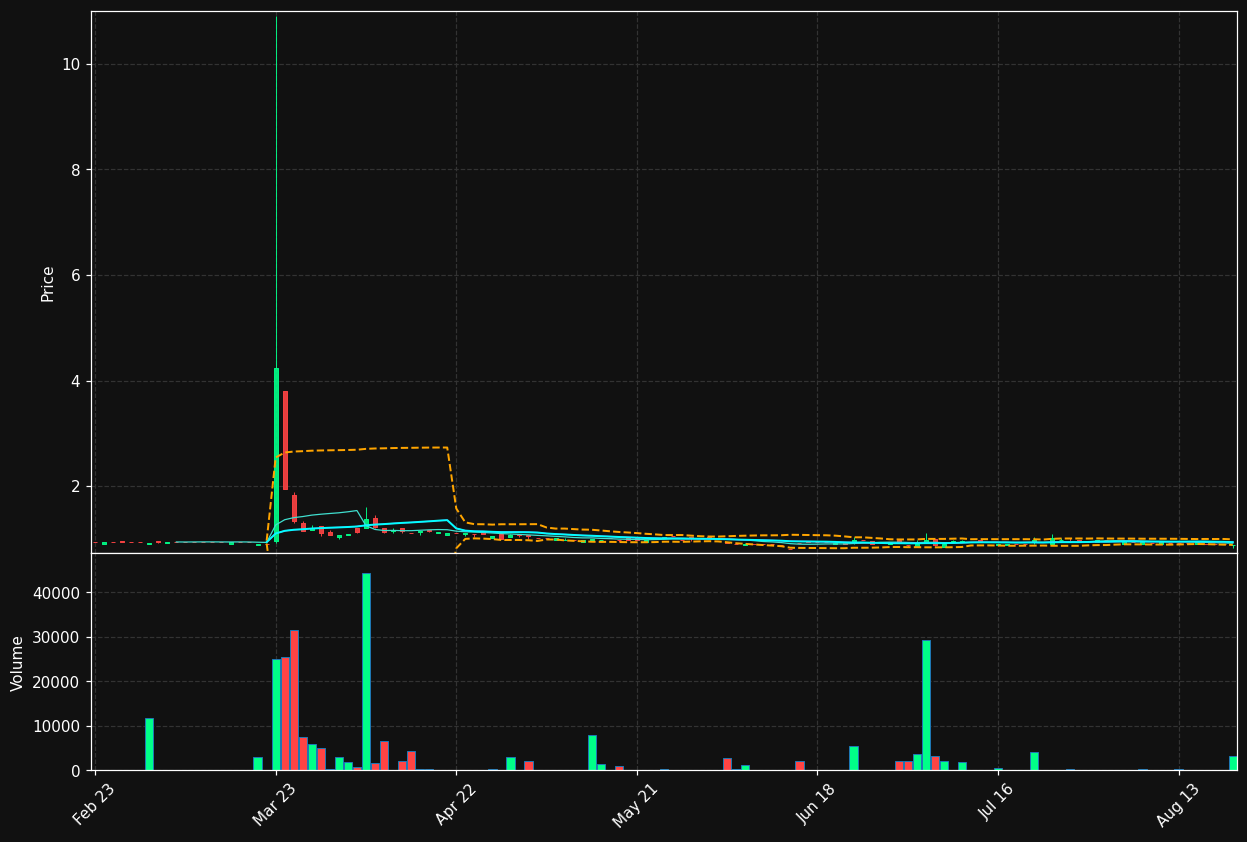Click the "Mar 23" date label

[x=274, y=804]
